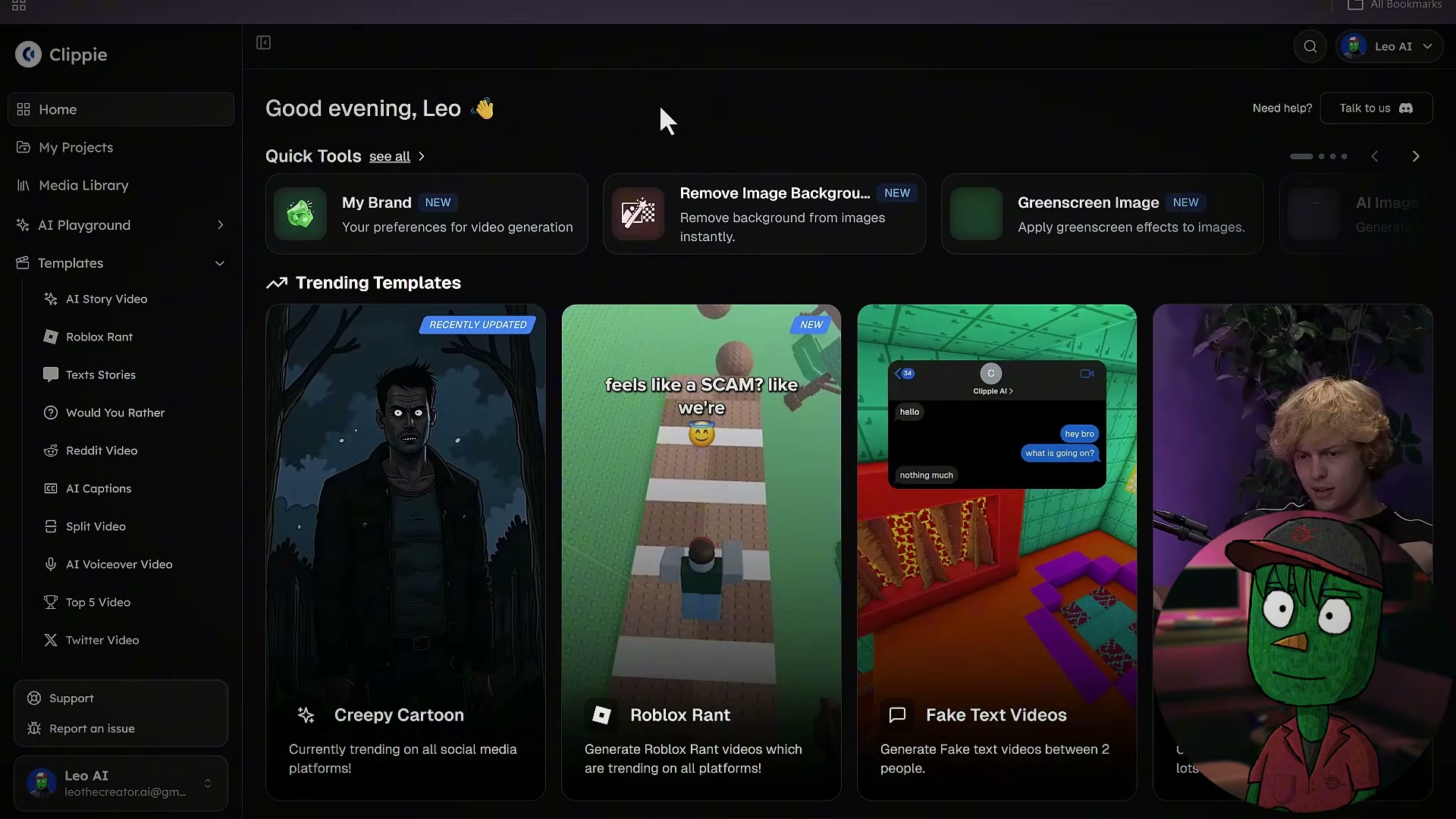Screen dimensions: 1456x819
Task: Click the AI Captions icon
Action: pyautogui.click(x=51, y=489)
